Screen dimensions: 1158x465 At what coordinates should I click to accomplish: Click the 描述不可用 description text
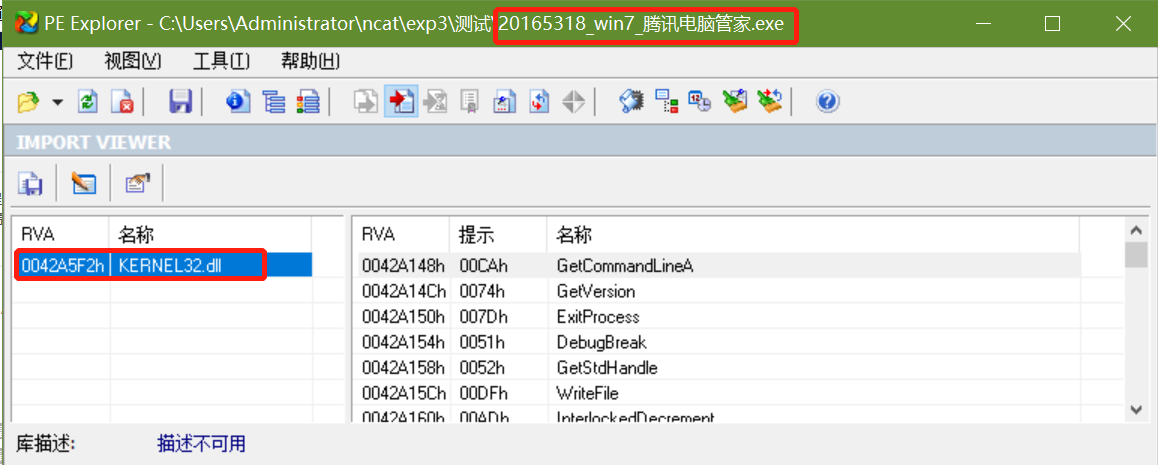[x=202, y=444]
